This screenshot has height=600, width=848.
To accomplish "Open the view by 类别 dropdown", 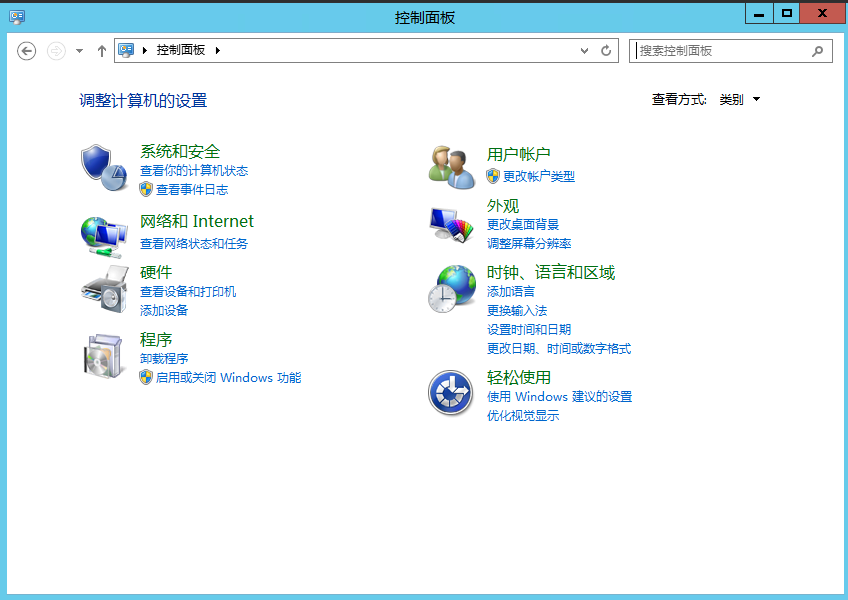I will (739, 100).
